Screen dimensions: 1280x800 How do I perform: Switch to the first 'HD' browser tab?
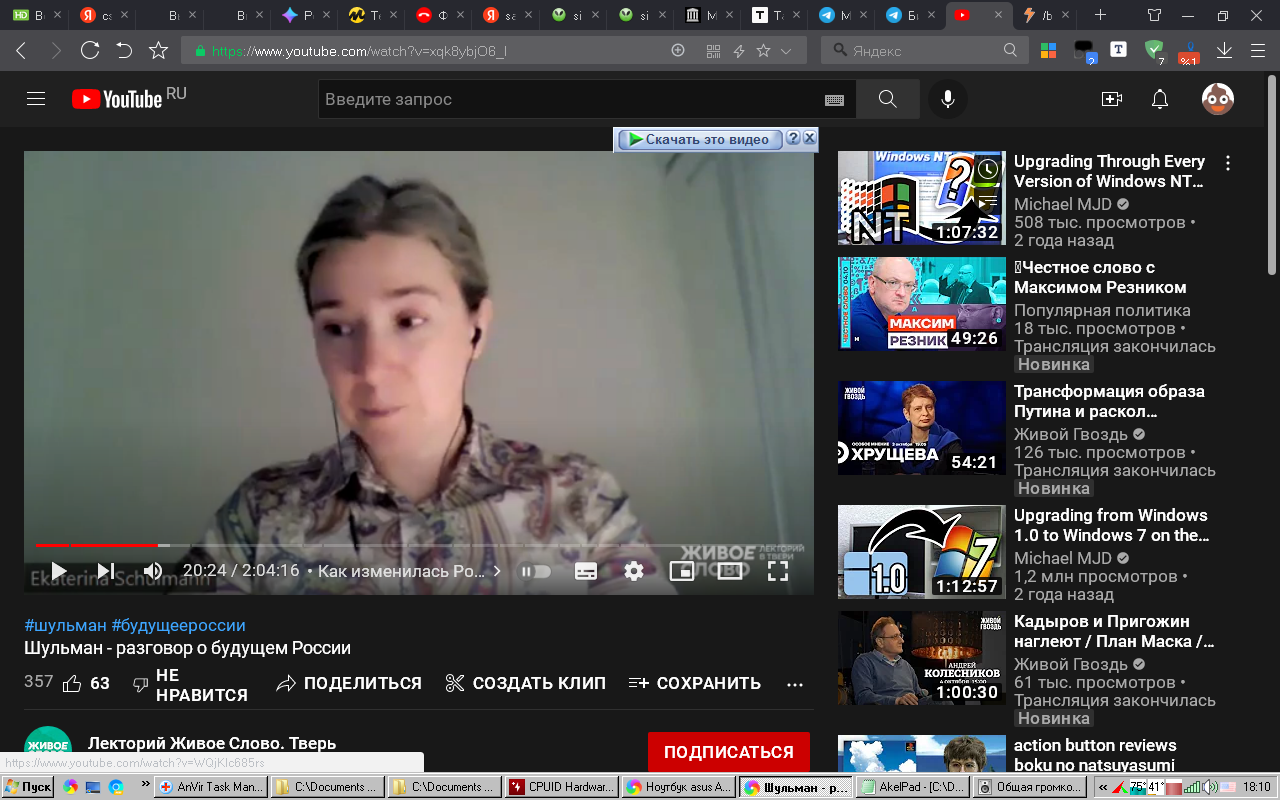click(x=35, y=15)
